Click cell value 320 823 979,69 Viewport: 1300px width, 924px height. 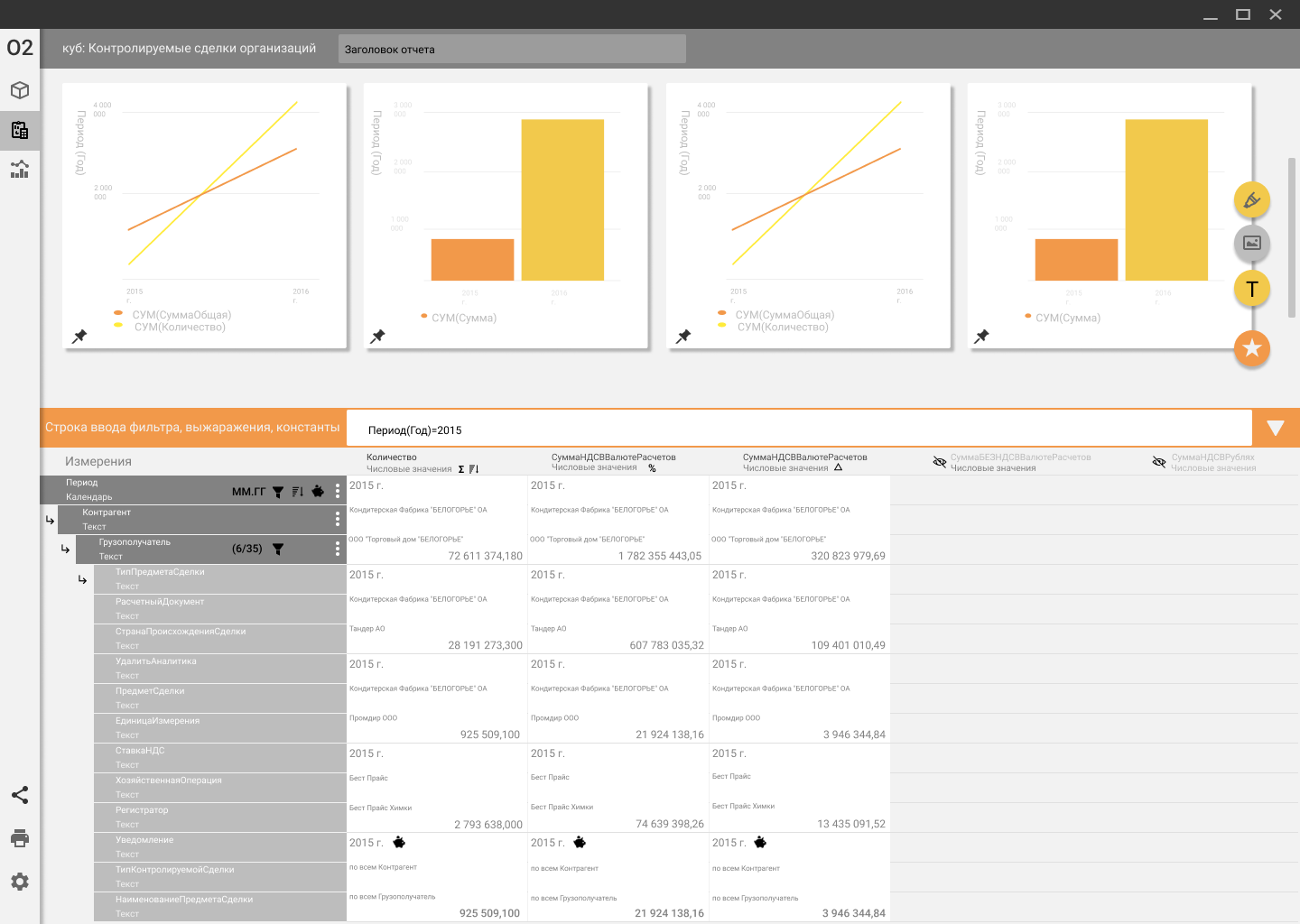coord(849,556)
